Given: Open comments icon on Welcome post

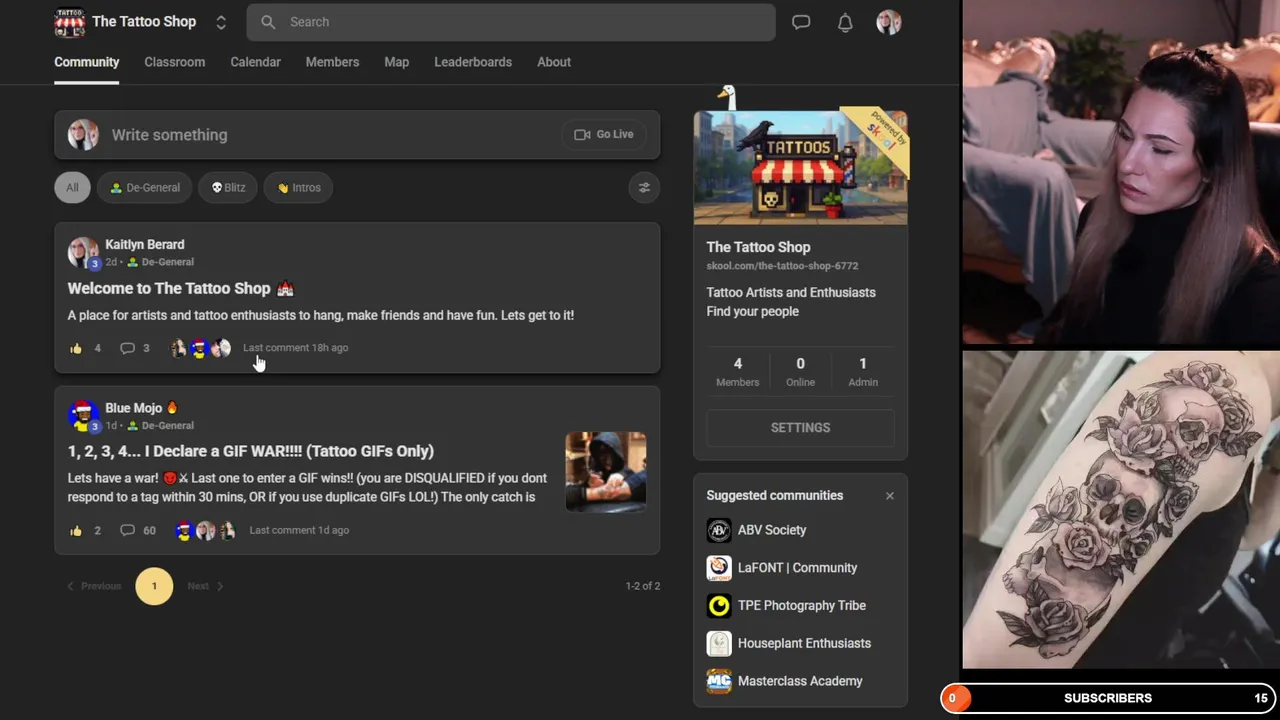Looking at the screenshot, I should [x=127, y=348].
